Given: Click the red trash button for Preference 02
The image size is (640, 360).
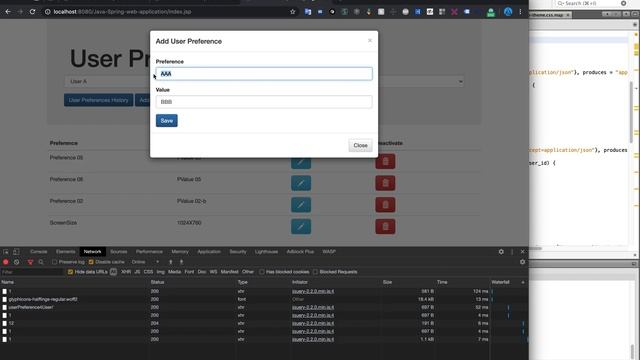Looking at the screenshot, I should pos(385,205).
